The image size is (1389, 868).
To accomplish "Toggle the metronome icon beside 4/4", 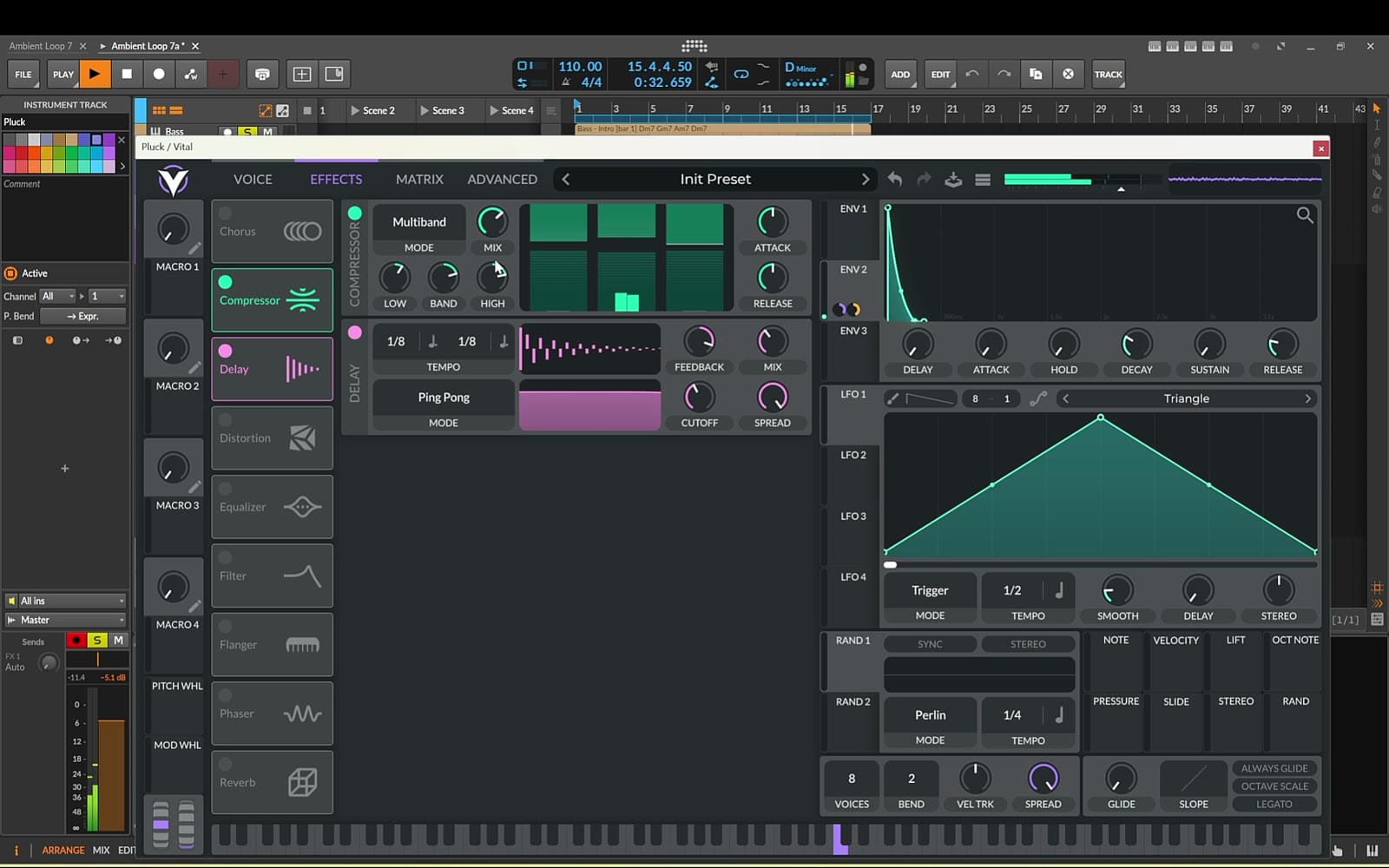I will point(566,82).
